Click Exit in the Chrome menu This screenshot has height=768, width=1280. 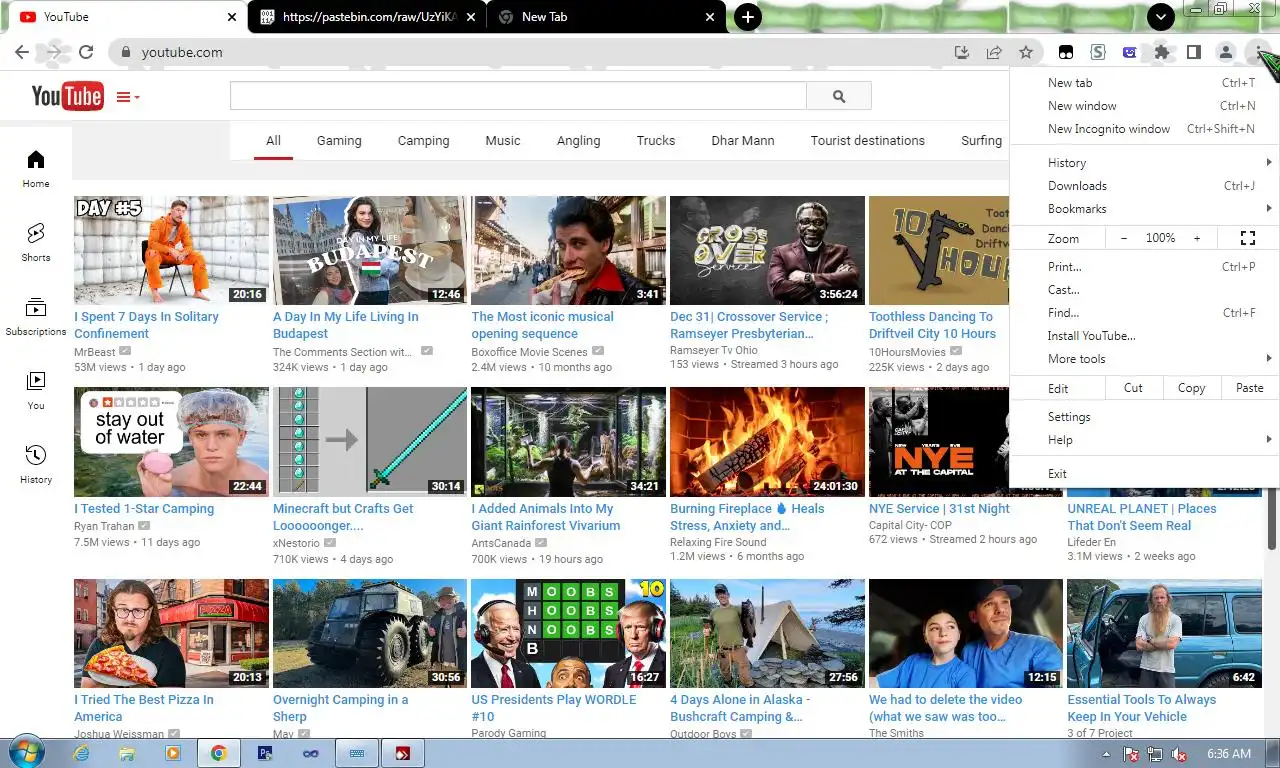1144,473
